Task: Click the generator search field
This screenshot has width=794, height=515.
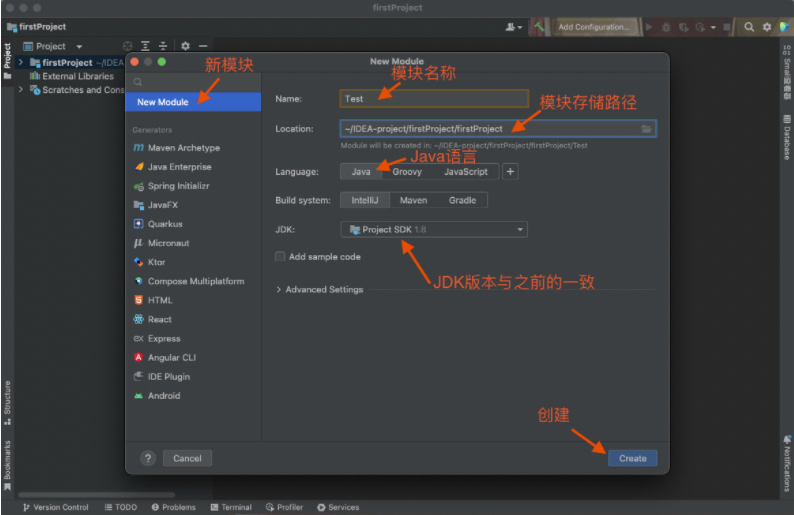Action: [x=193, y=82]
